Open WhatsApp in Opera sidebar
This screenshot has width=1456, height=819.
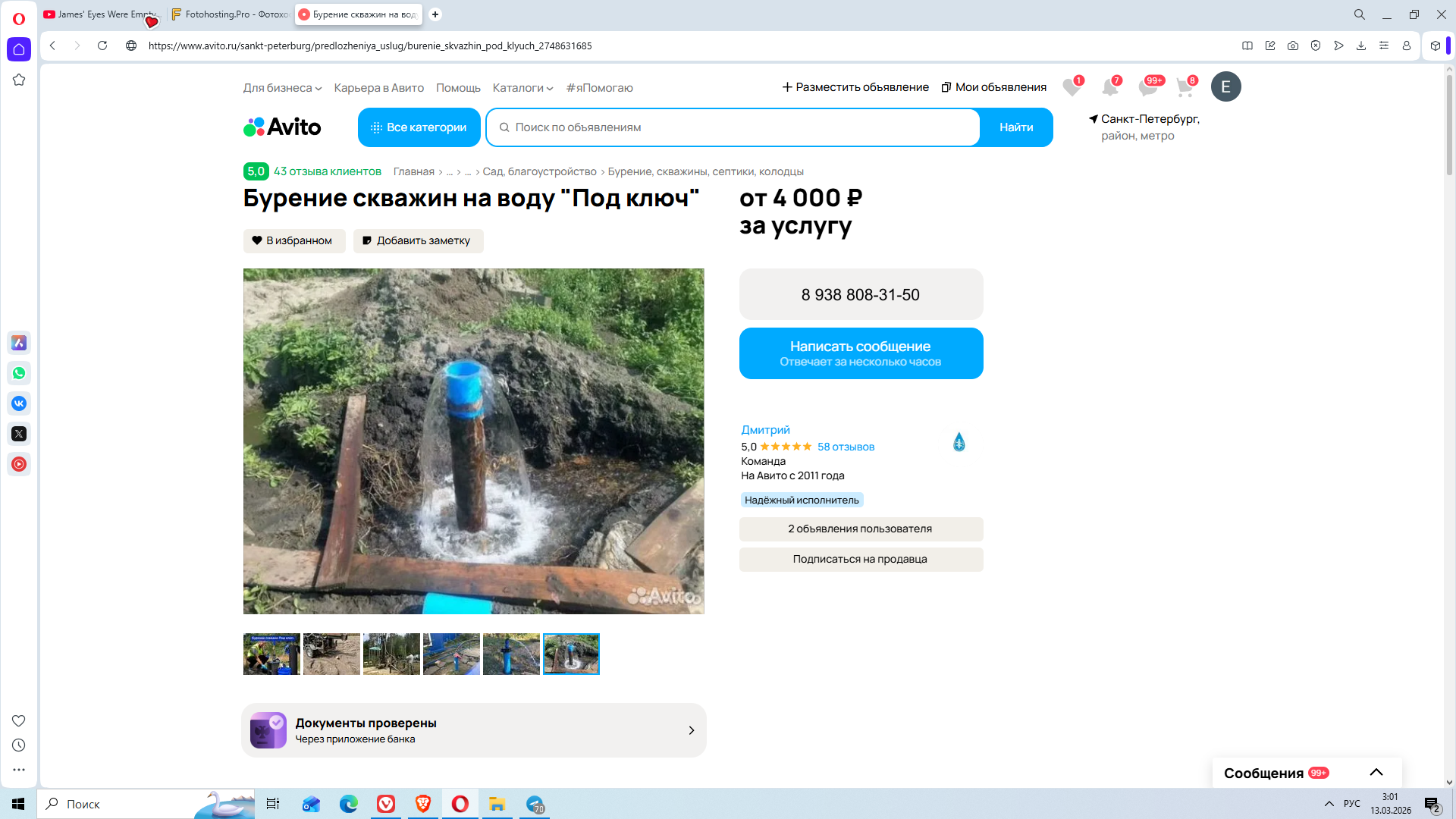[19, 373]
